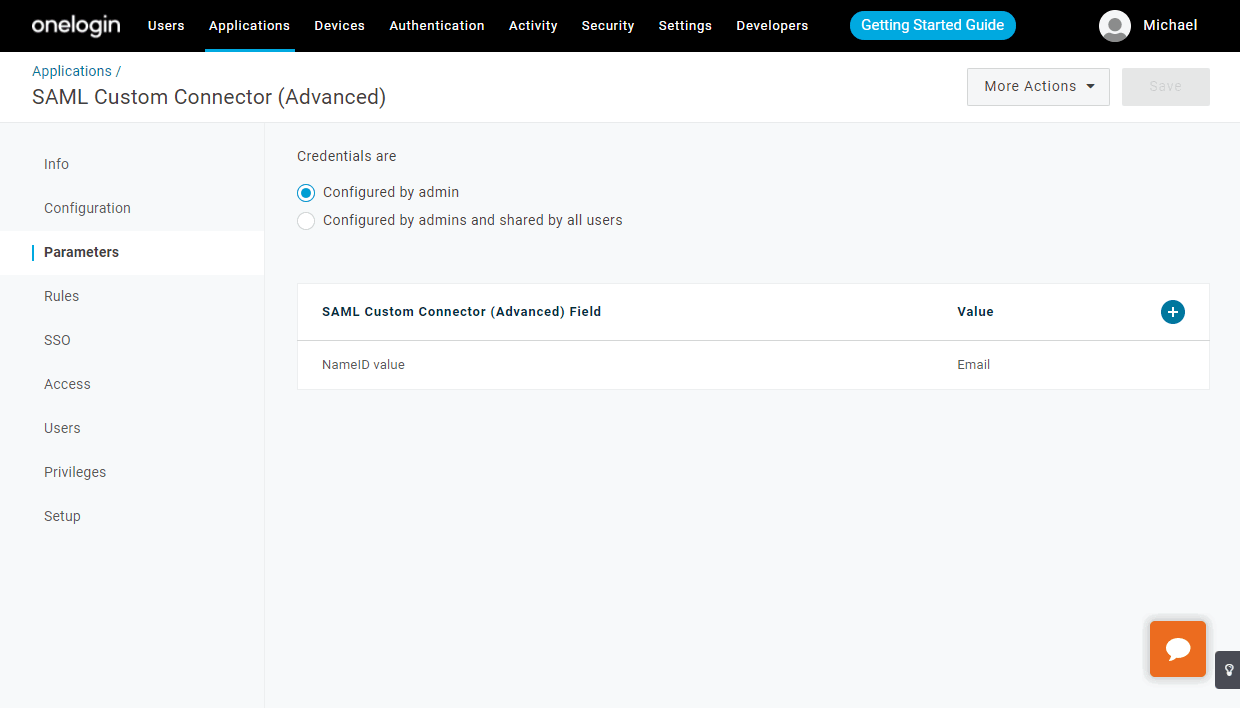
Task: Open the Getting Started Guide
Action: (932, 25)
